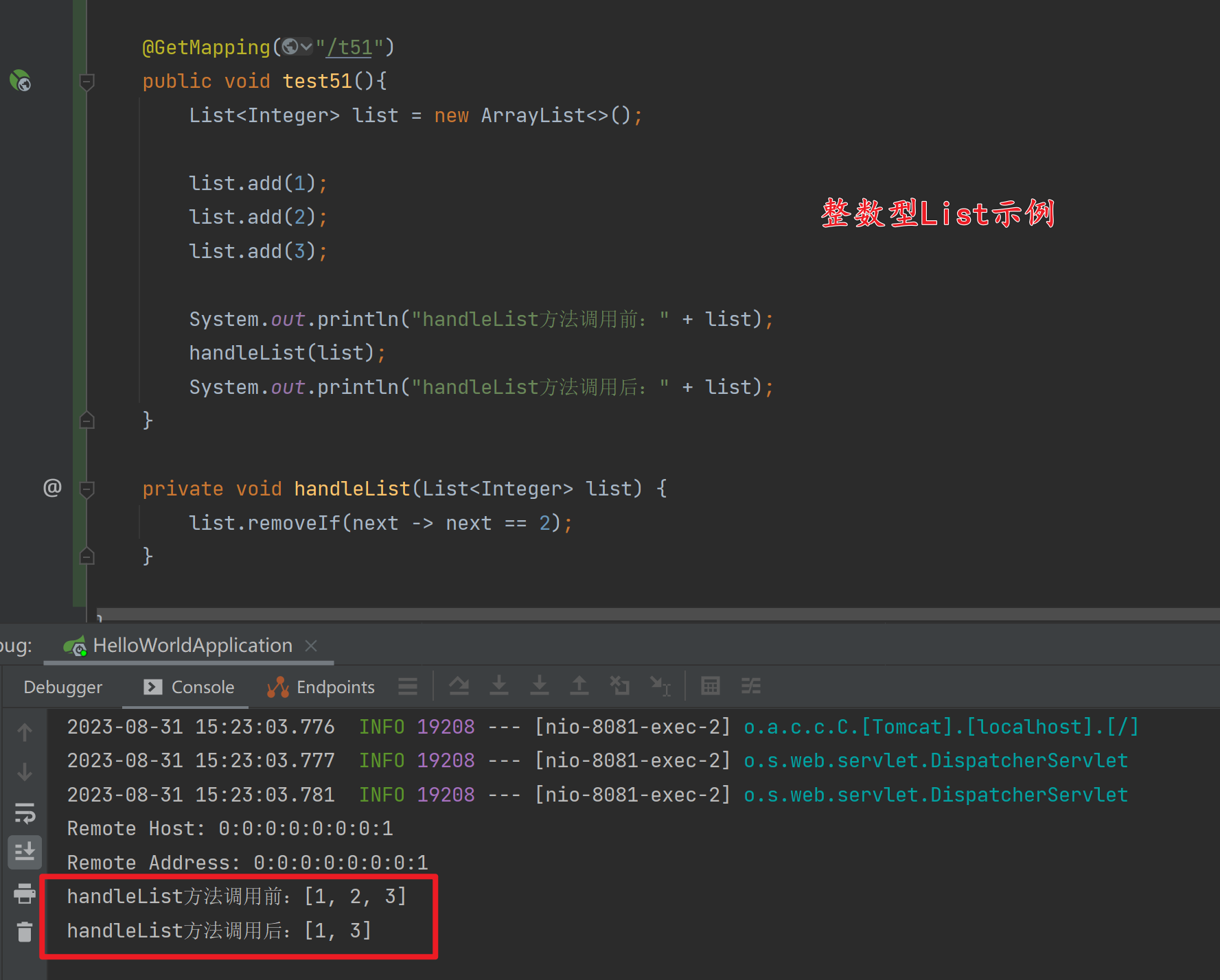1220x980 pixels.
Task: Click the o.a.c.c.C.[Tomcat].[localhost].[/] logger link
Action: (941, 727)
